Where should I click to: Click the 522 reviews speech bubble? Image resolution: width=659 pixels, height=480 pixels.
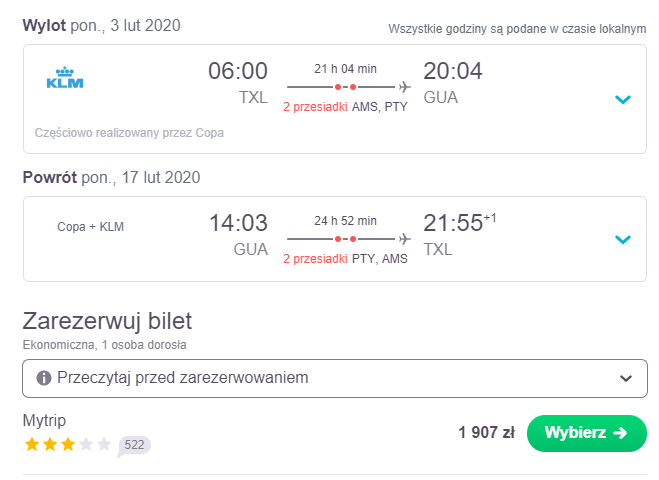(134, 446)
